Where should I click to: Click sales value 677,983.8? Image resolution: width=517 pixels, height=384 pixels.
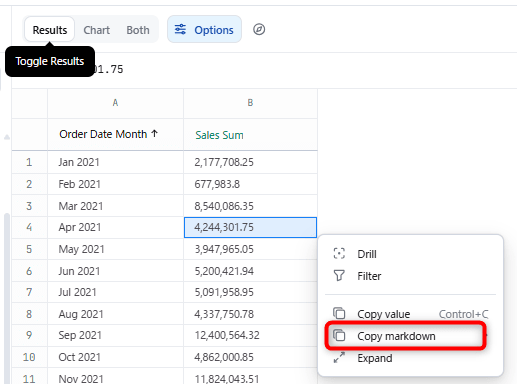250,184
